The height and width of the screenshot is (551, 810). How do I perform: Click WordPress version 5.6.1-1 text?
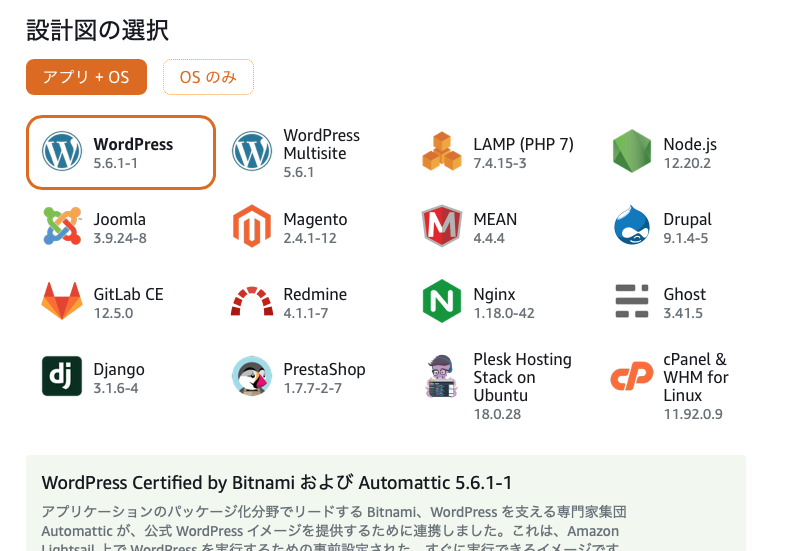click(116, 163)
